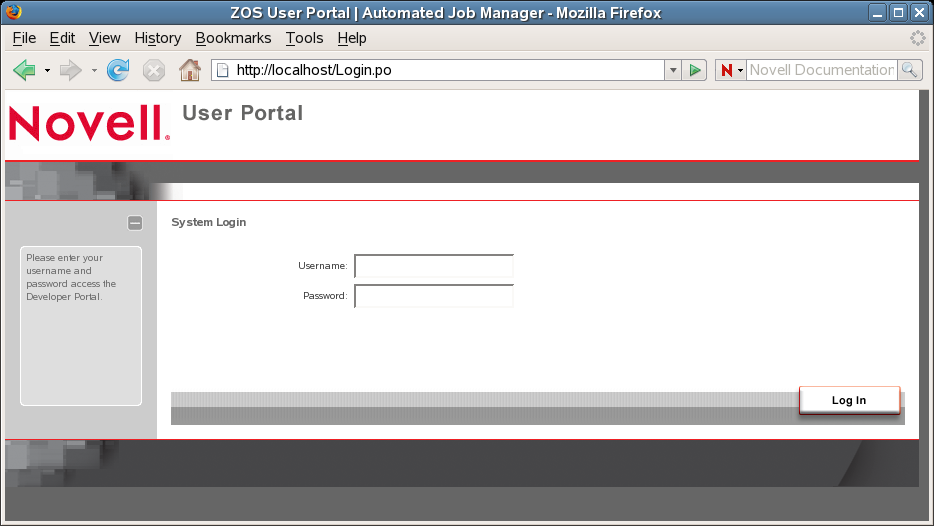Click the Firefox logo in the title bar
This screenshot has width=934, height=526.
point(13,12)
